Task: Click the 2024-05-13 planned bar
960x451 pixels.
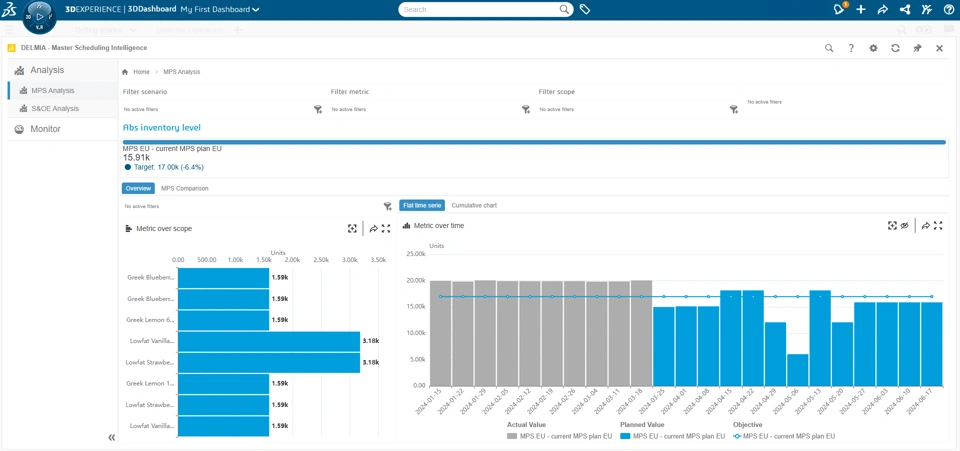Action: pyautogui.click(x=820, y=338)
